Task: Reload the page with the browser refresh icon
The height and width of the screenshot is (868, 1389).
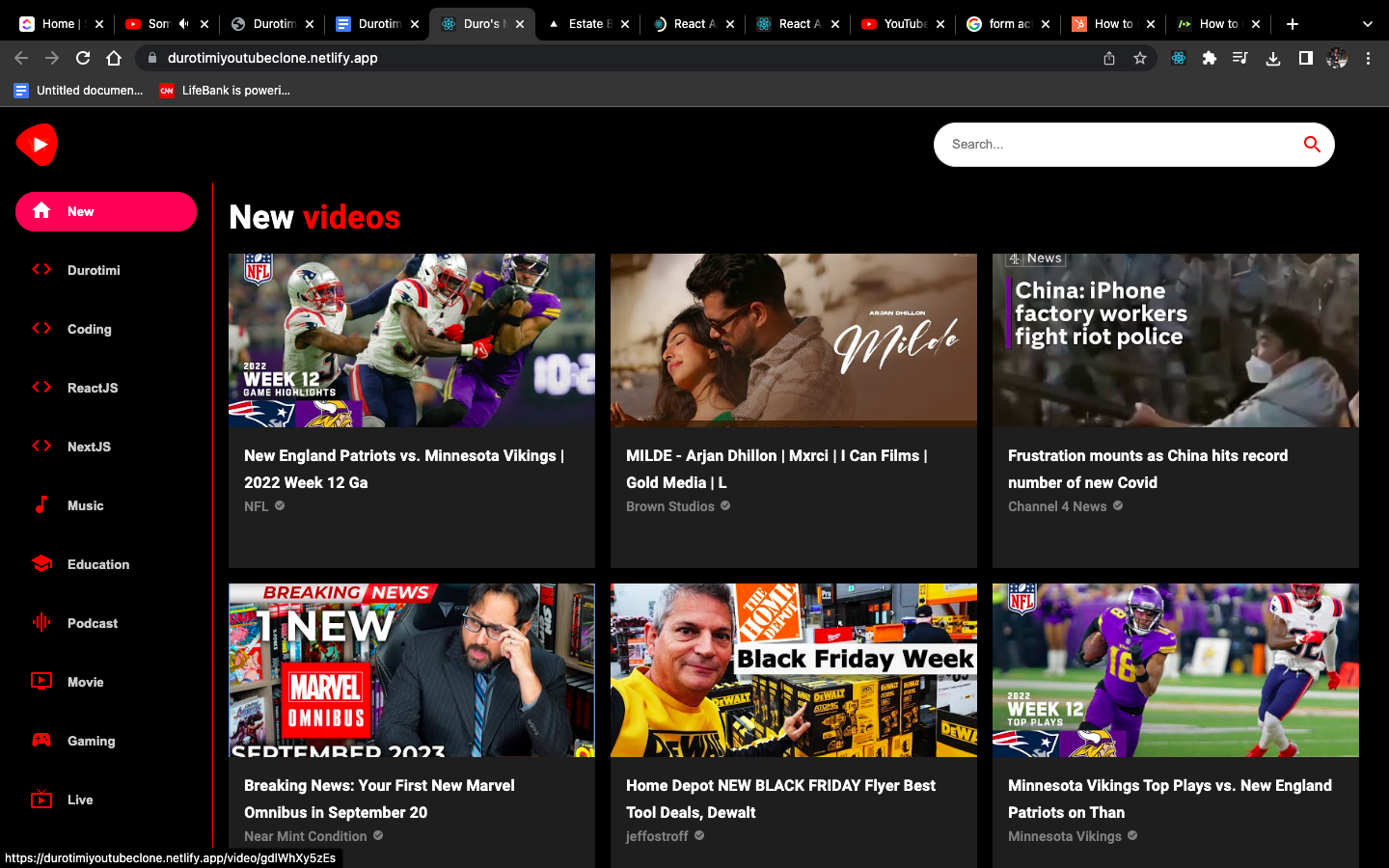Action: (83, 58)
